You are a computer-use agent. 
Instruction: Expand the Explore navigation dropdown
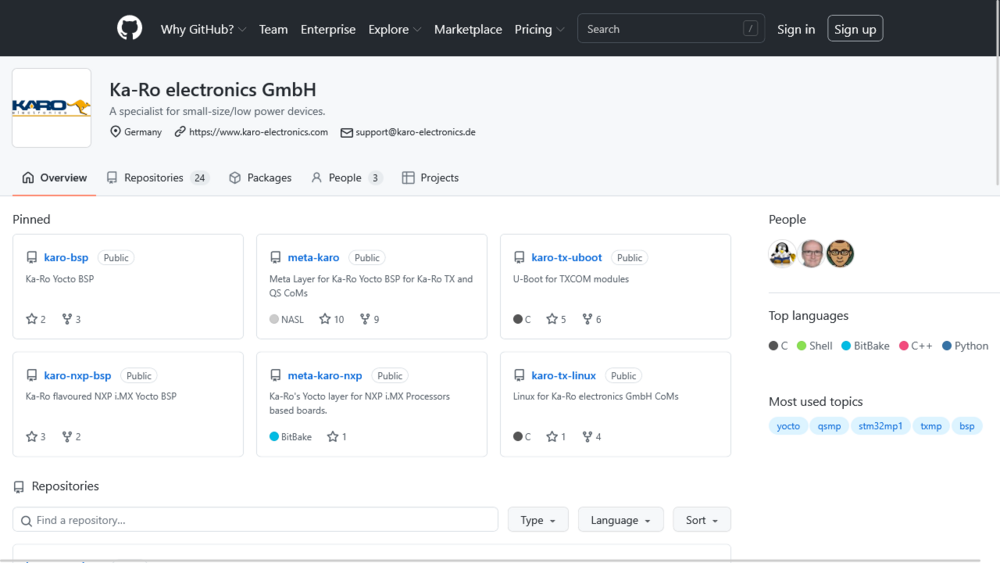pos(394,29)
